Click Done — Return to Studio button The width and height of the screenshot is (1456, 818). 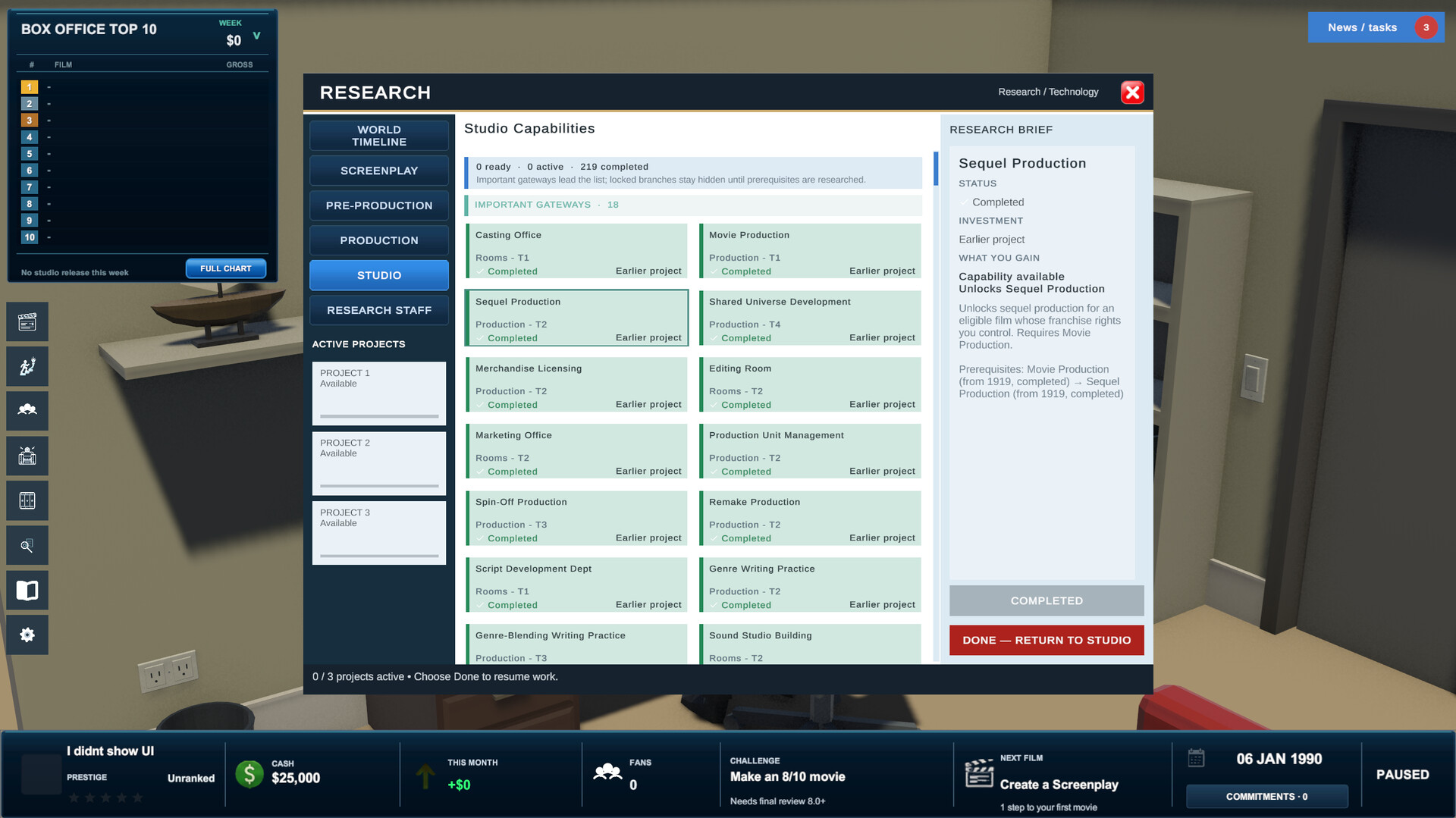point(1046,640)
